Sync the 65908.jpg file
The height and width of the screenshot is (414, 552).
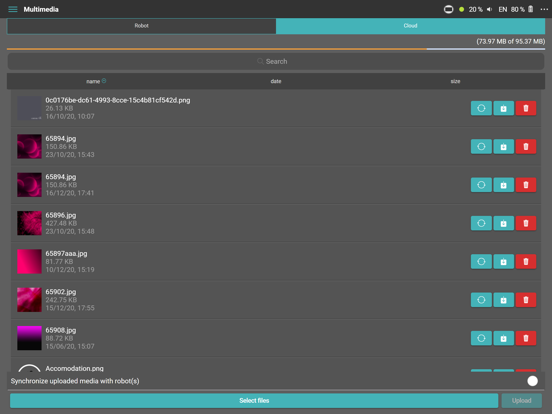[481, 338]
